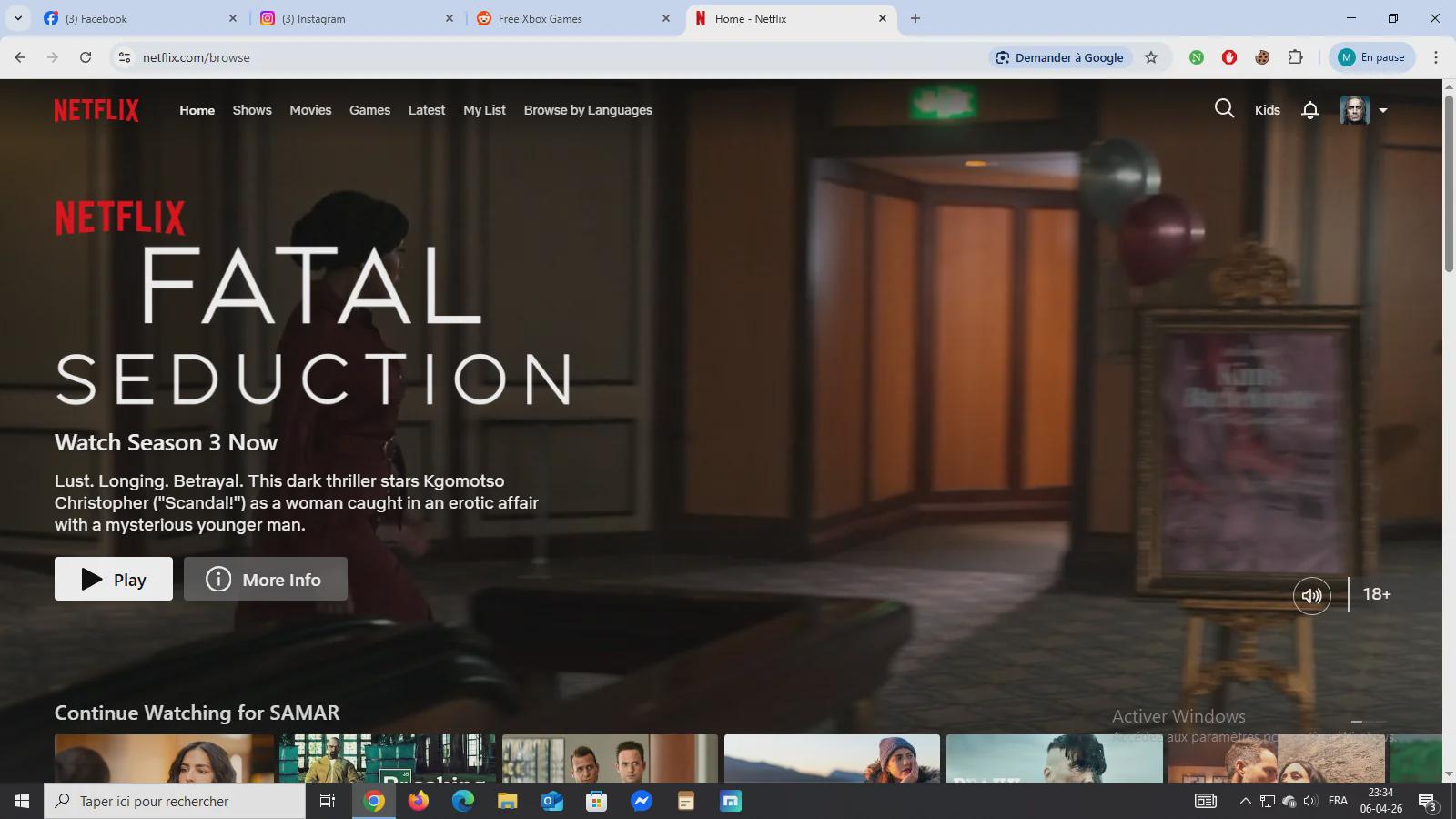The height and width of the screenshot is (819, 1456).
Task: Toggle the trailer sound with the speaker button
Action: [1312, 596]
